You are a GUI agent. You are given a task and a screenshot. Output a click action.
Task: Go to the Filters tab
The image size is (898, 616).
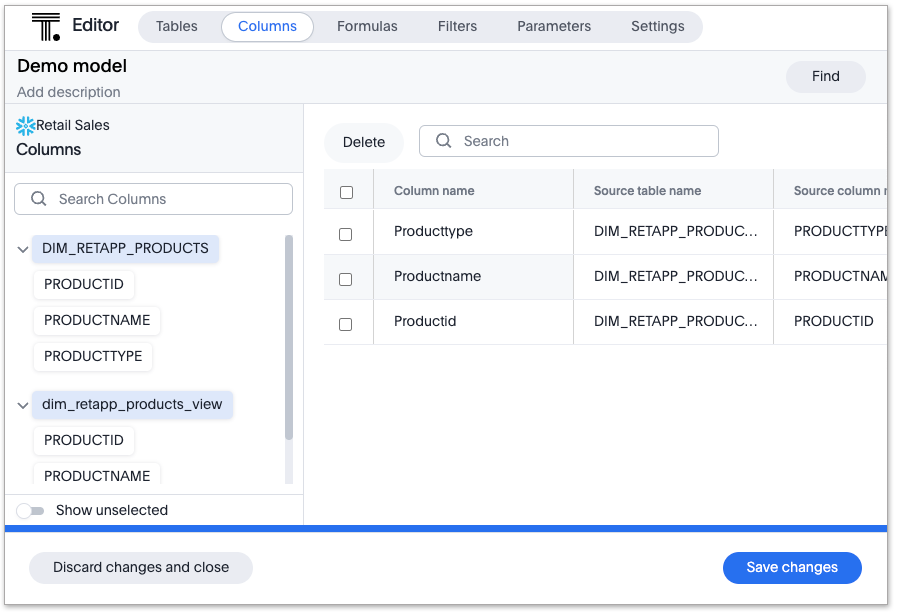pos(457,27)
